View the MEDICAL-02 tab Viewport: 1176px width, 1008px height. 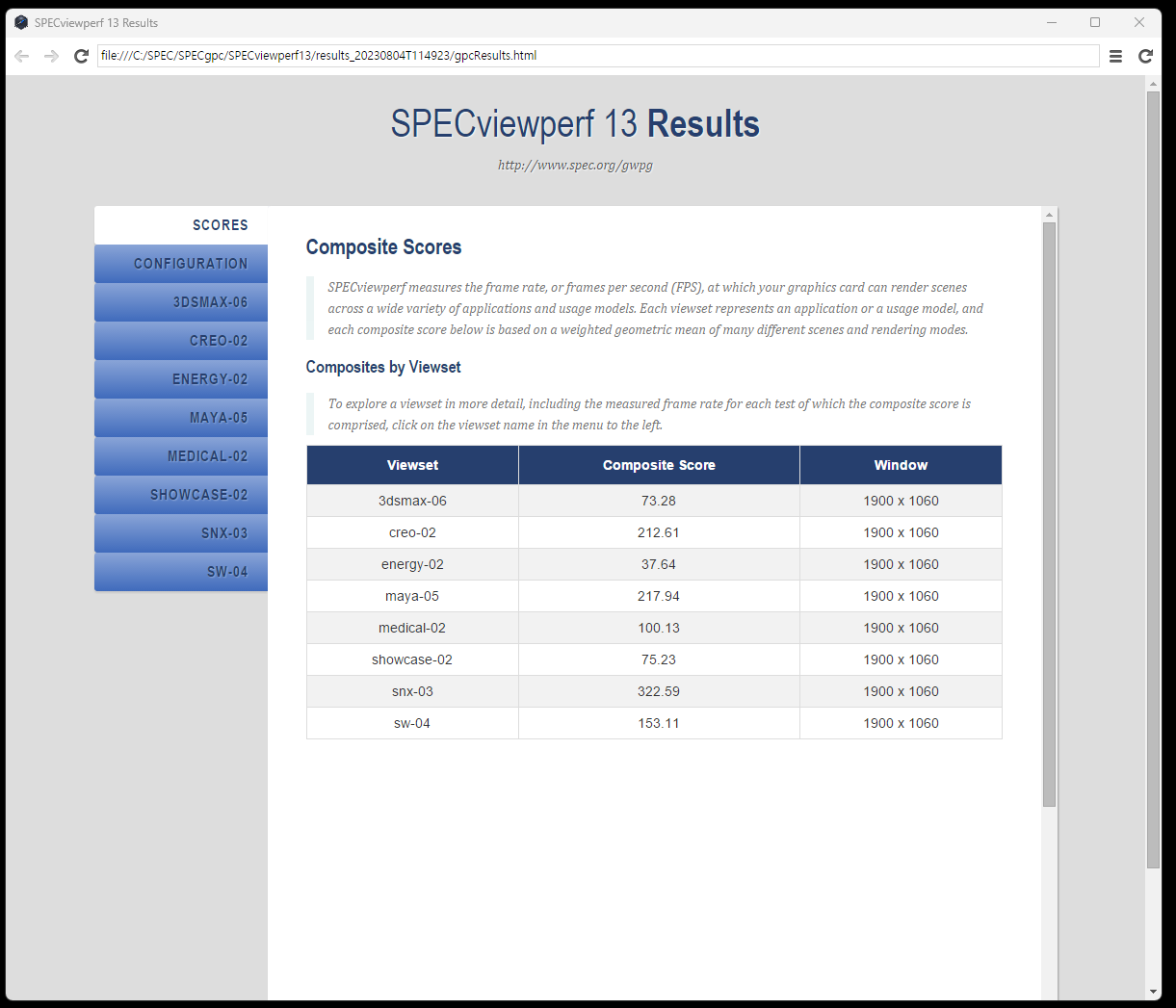coord(181,456)
